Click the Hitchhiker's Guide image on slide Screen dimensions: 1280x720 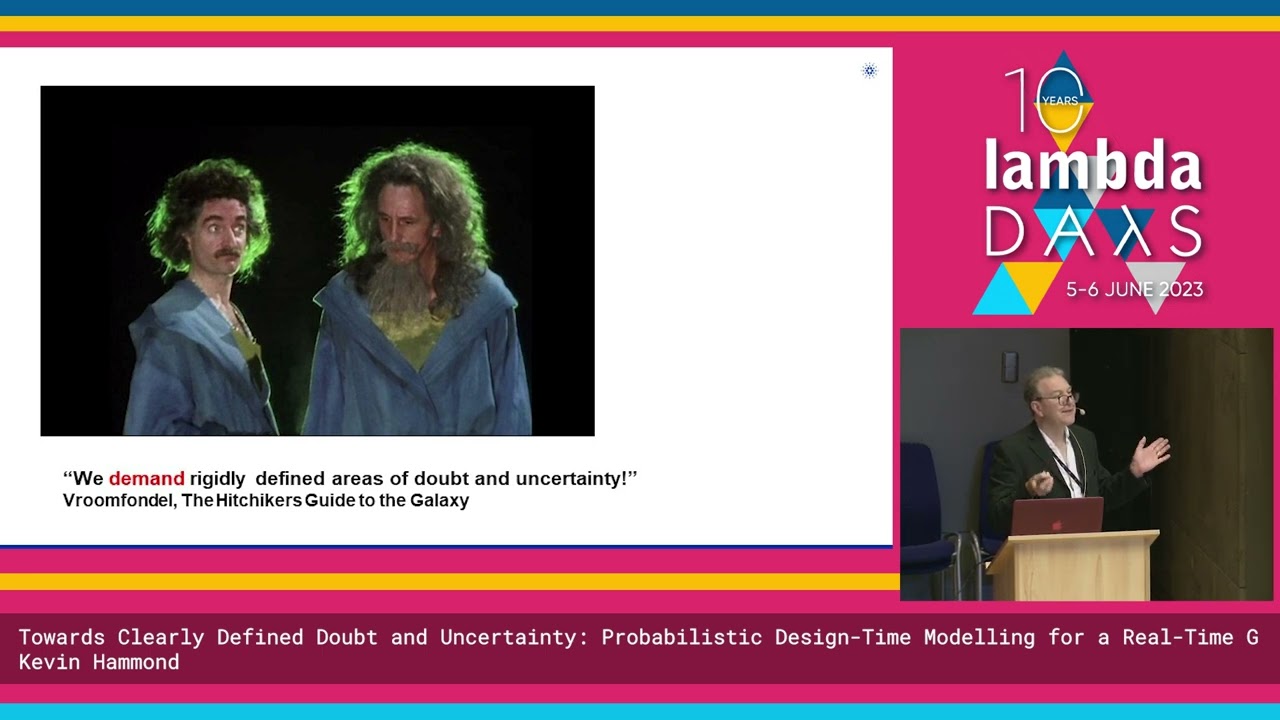317,261
